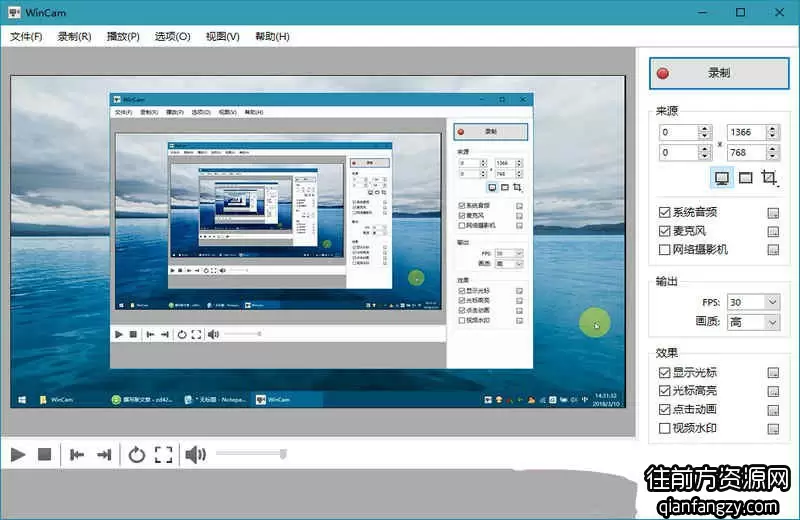
Task: Expand the FPS dropdown showing 30
Action: coord(754,302)
